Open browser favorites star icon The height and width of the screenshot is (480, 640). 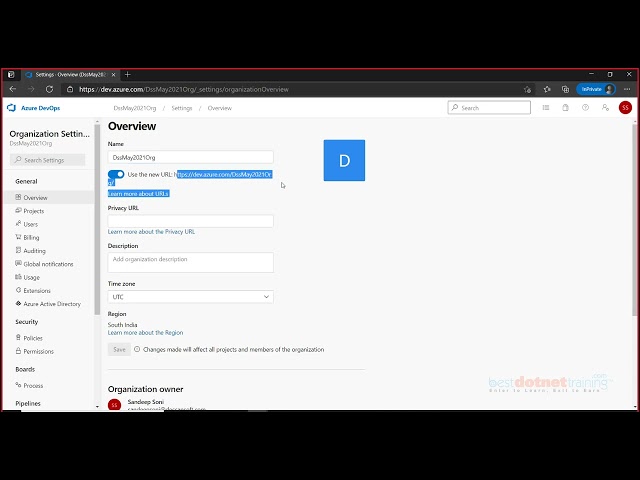click(x=547, y=89)
